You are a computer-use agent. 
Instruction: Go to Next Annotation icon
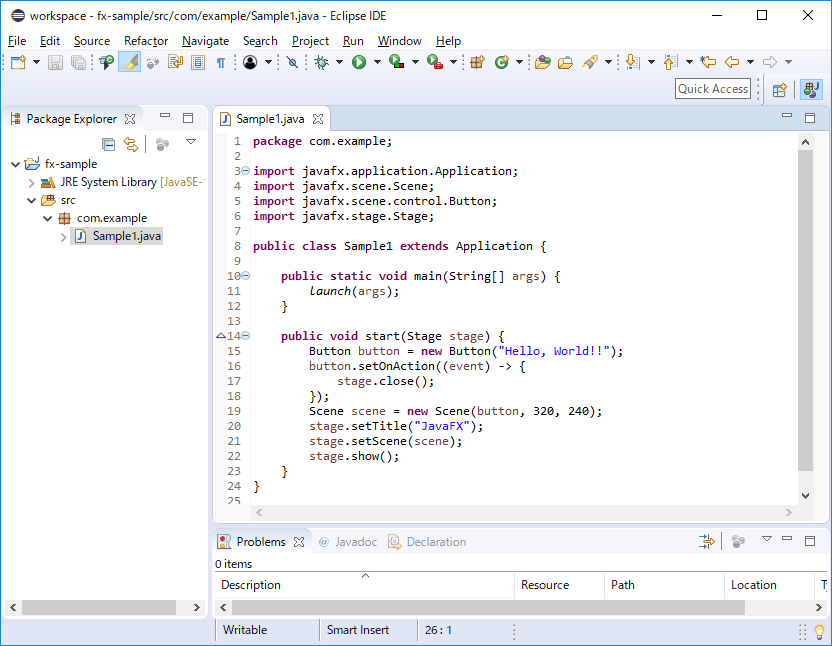632,62
